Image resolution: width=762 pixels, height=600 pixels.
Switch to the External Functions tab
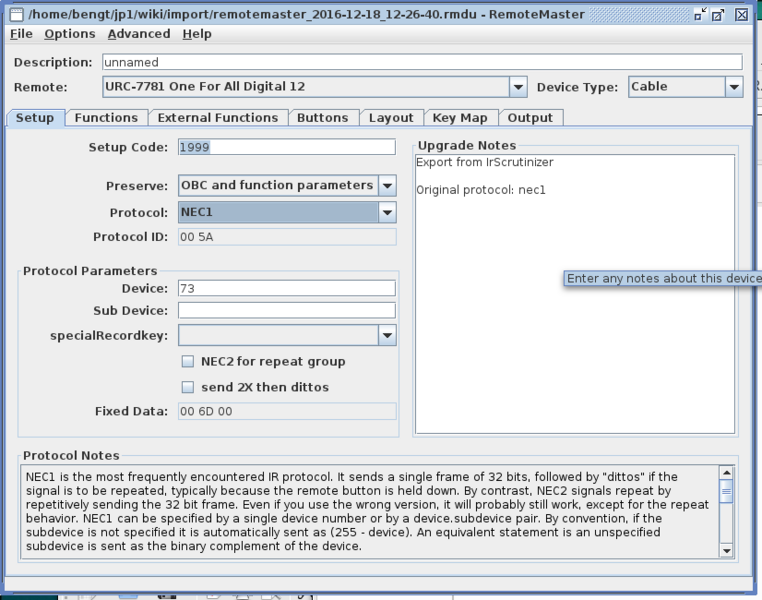point(217,118)
